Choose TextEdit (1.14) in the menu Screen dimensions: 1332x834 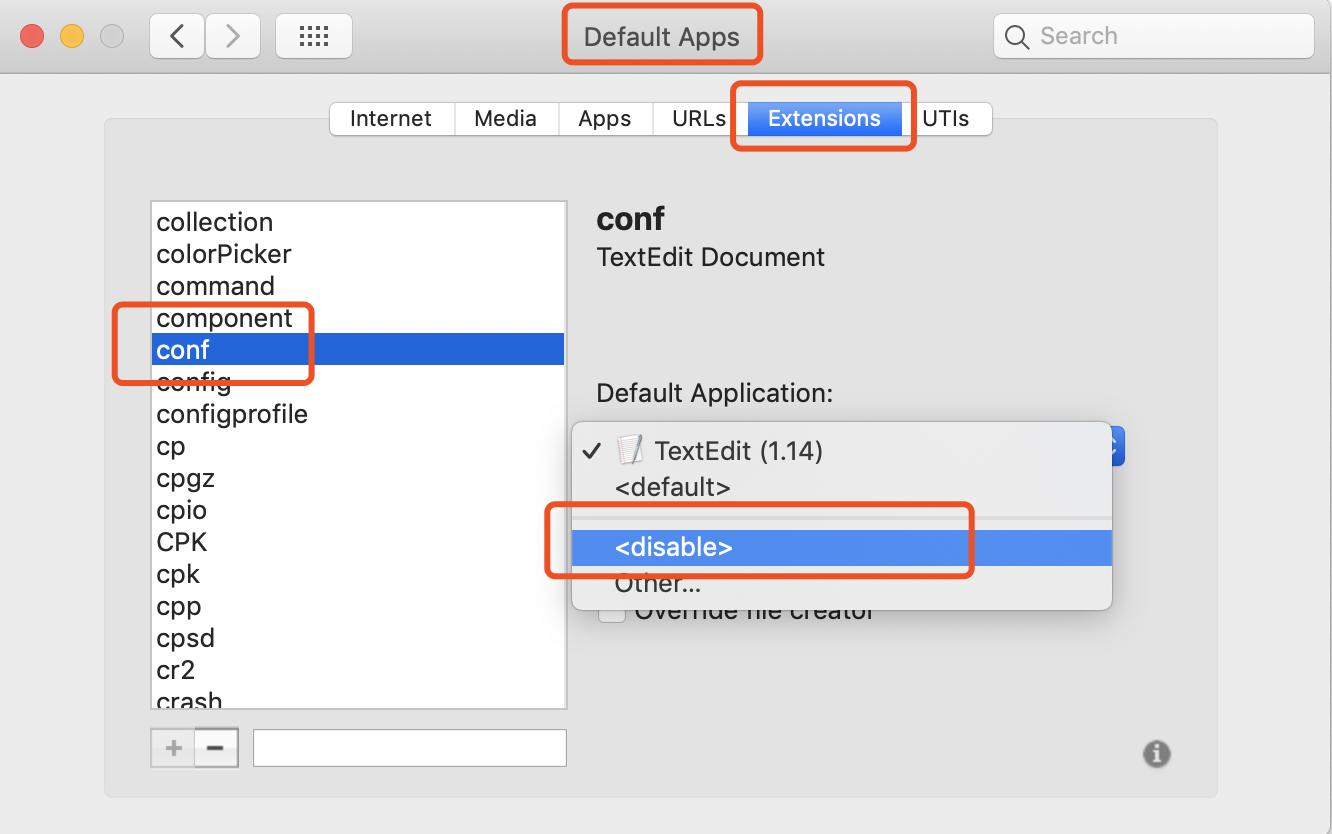[x=841, y=451]
